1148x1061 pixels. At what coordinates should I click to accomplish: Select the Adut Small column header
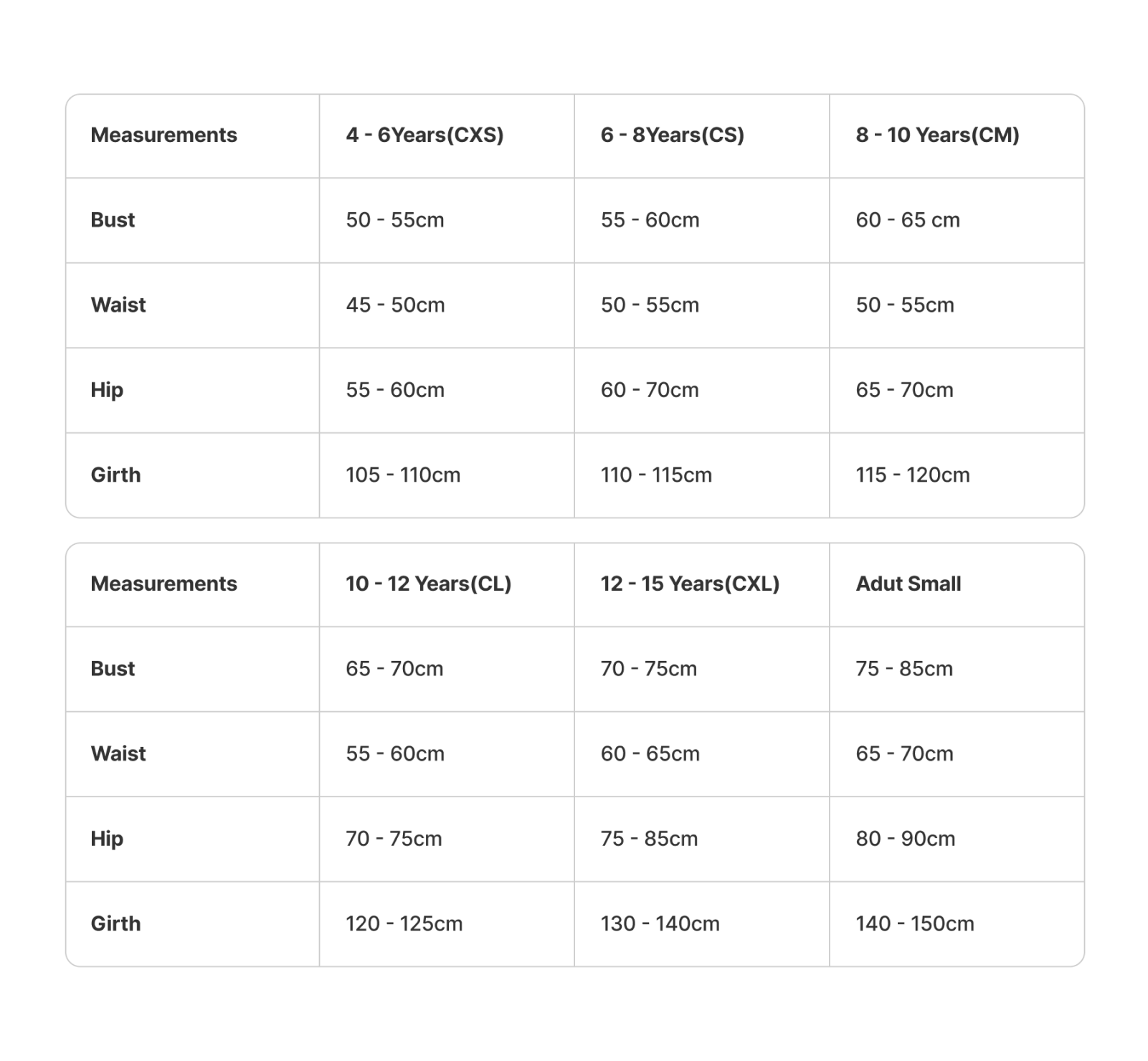pos(908,584)
